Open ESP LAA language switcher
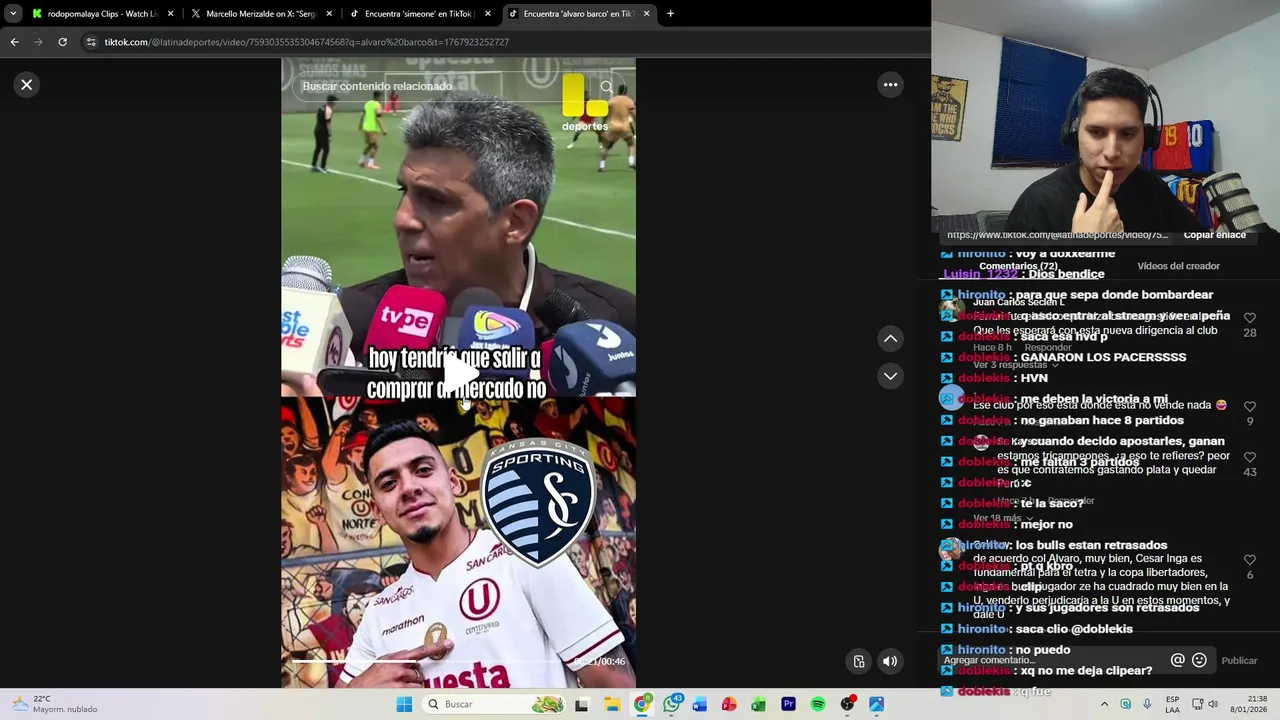Screen dimensions: 1280x720 click(x=1172, y=704)
